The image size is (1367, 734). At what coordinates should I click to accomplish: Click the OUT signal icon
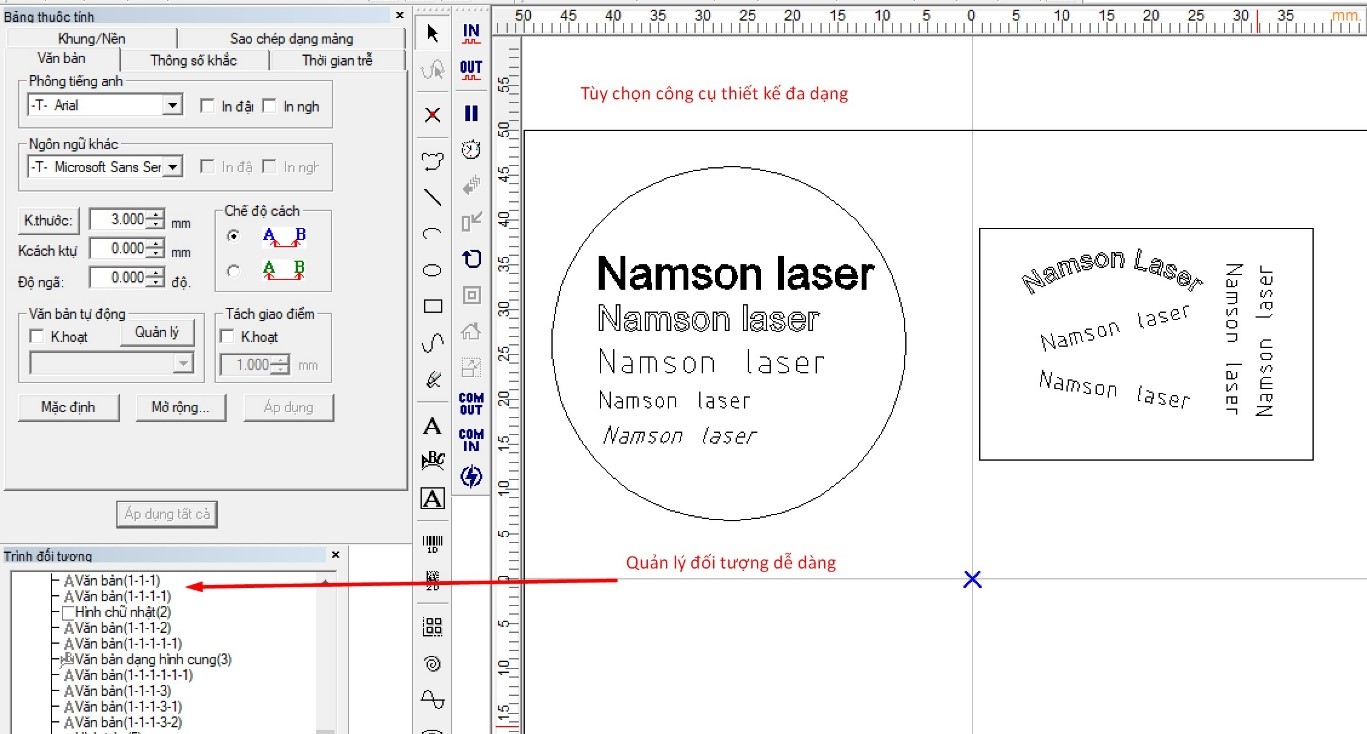[471, 70]
